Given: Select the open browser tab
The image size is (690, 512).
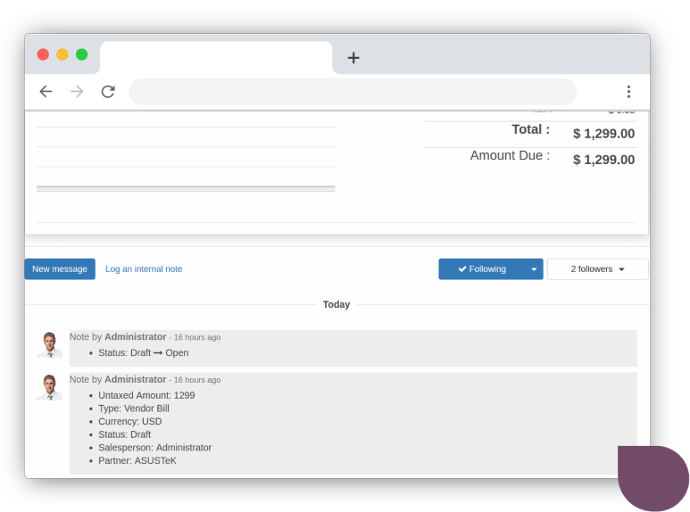Looking at the screenshot, I should click(x=215, y=57).
